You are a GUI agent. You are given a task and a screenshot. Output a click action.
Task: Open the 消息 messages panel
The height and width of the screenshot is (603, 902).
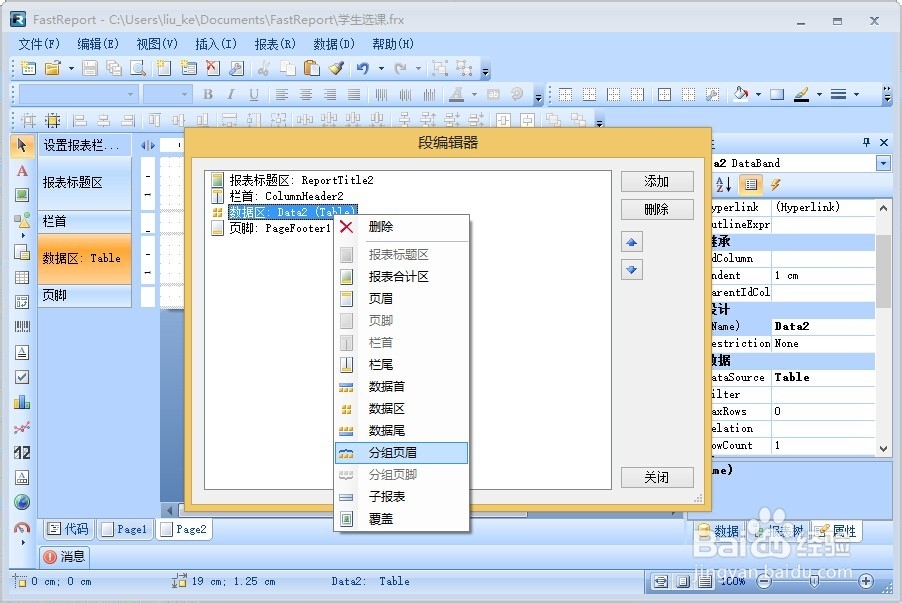pos(64,556)
